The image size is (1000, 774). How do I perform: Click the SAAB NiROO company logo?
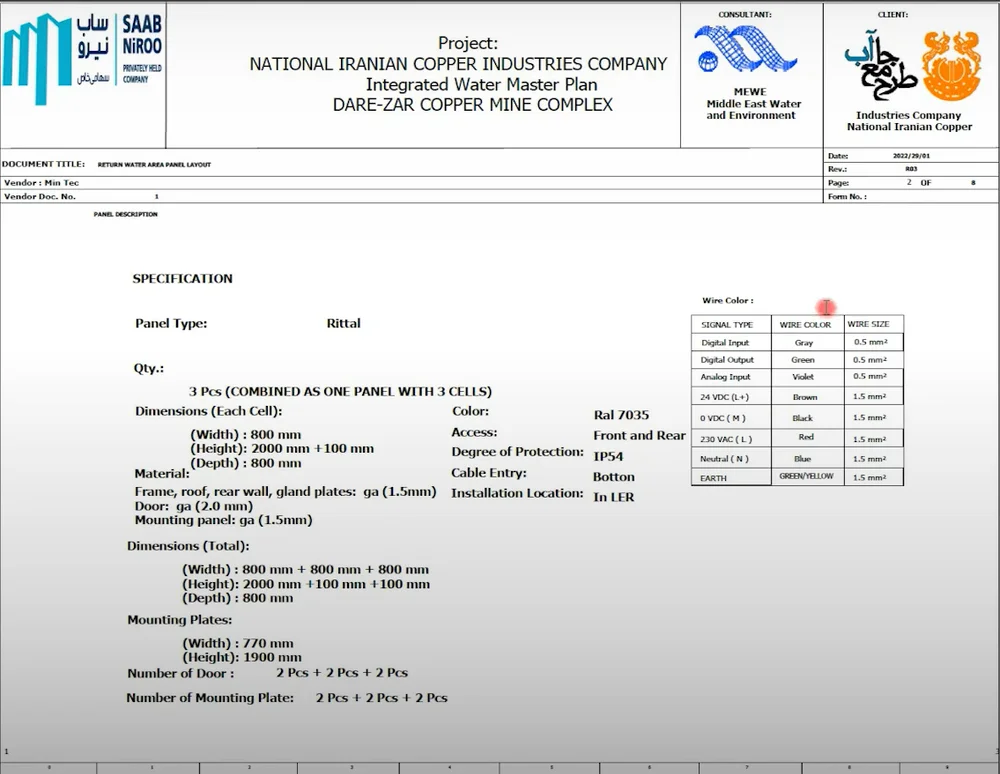(82, 58)
